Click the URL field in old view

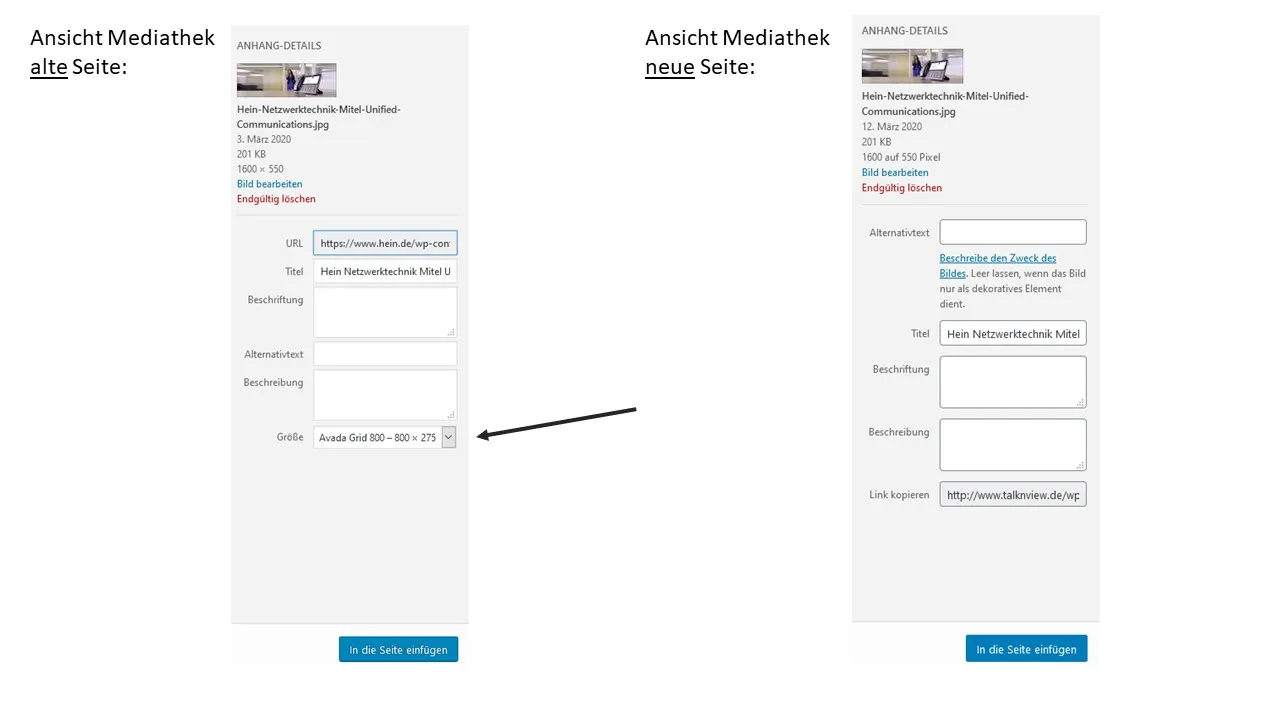click(x=385, y=243)
